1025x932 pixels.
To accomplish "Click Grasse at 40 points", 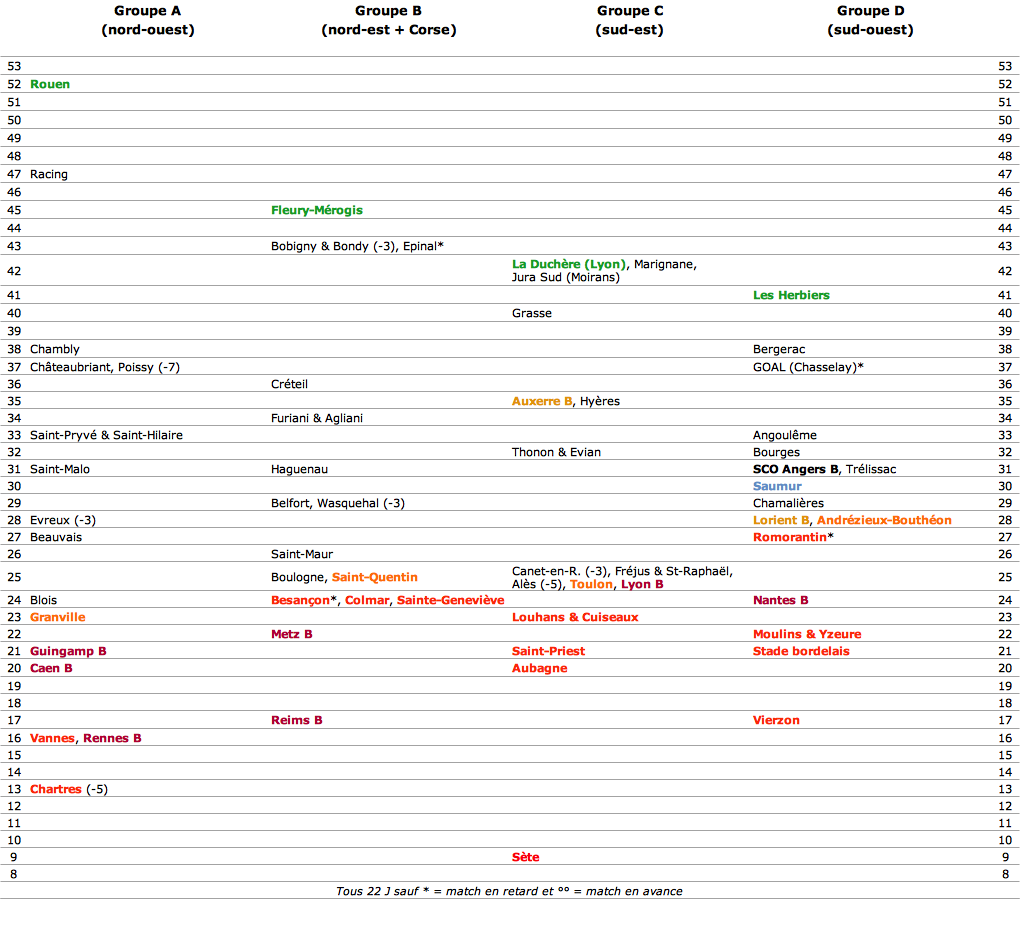I will click(531, 314).
